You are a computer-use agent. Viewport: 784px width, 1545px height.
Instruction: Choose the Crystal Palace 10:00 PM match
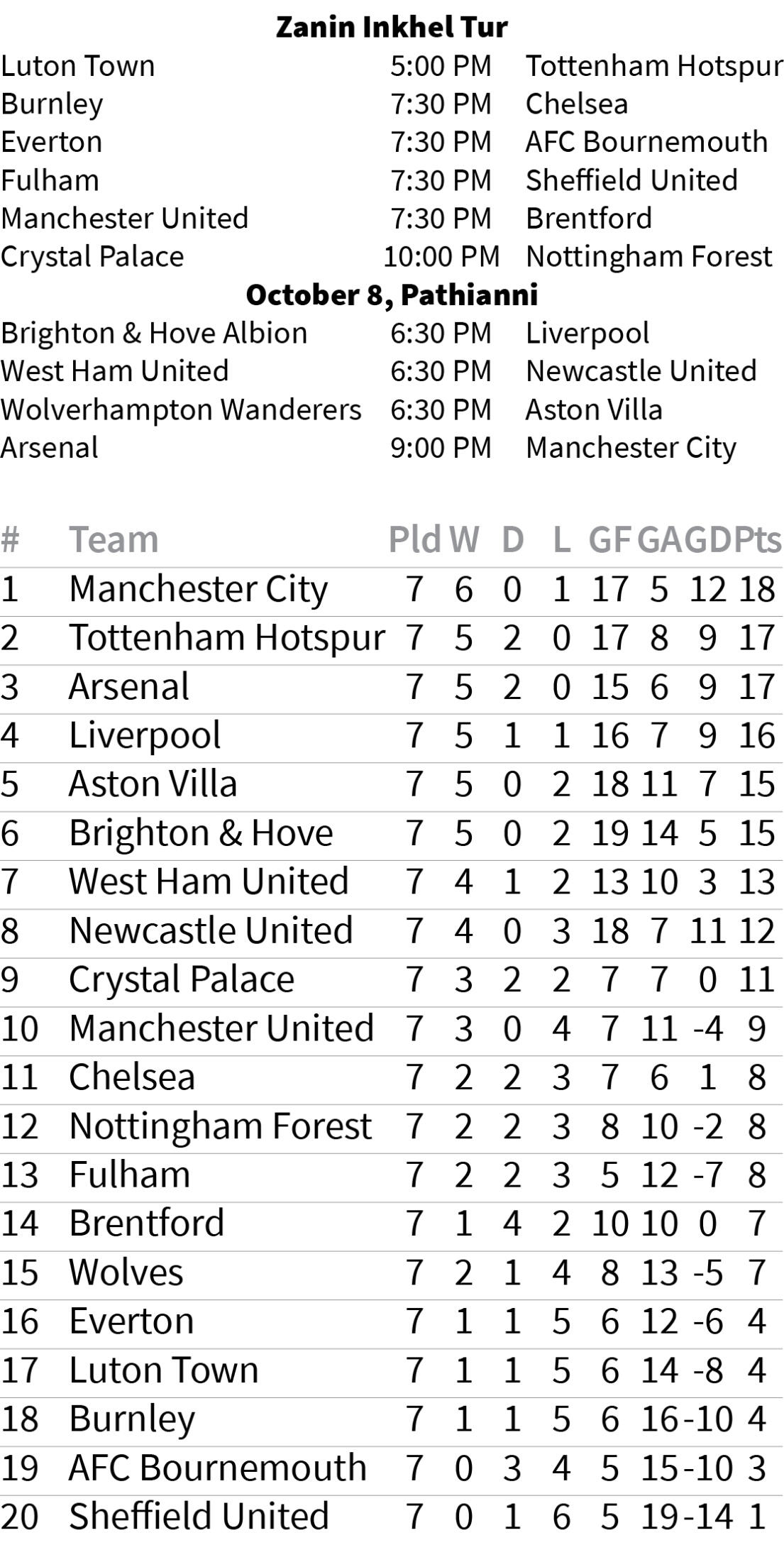392,257
